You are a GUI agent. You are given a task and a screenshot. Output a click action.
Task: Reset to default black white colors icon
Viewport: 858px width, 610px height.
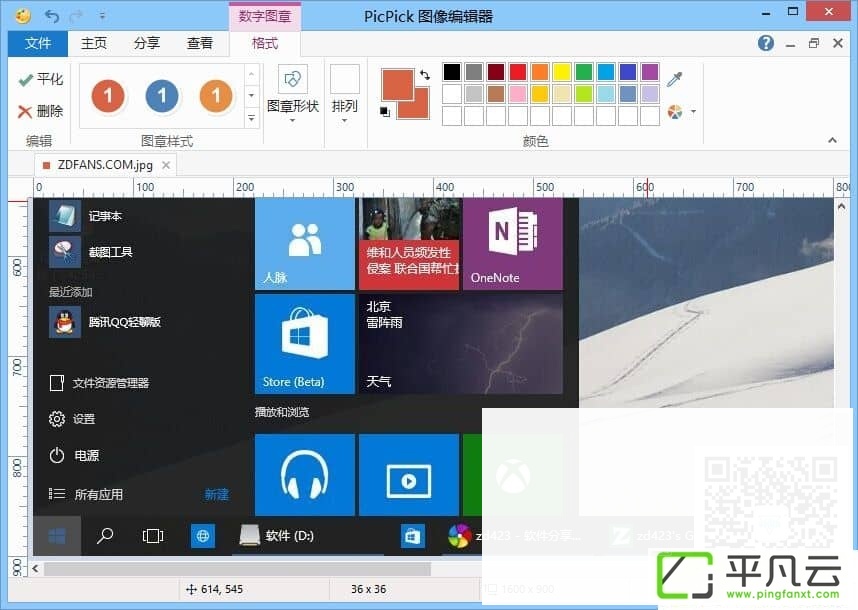385,112
